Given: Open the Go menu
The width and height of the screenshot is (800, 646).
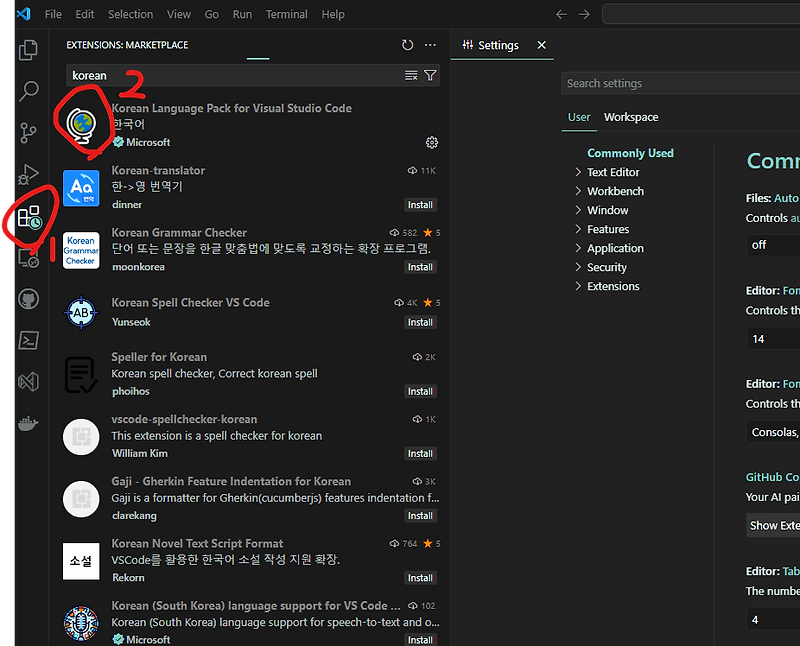Looking at the screenshot, I should pyautogui.click(x=212, y=14).
